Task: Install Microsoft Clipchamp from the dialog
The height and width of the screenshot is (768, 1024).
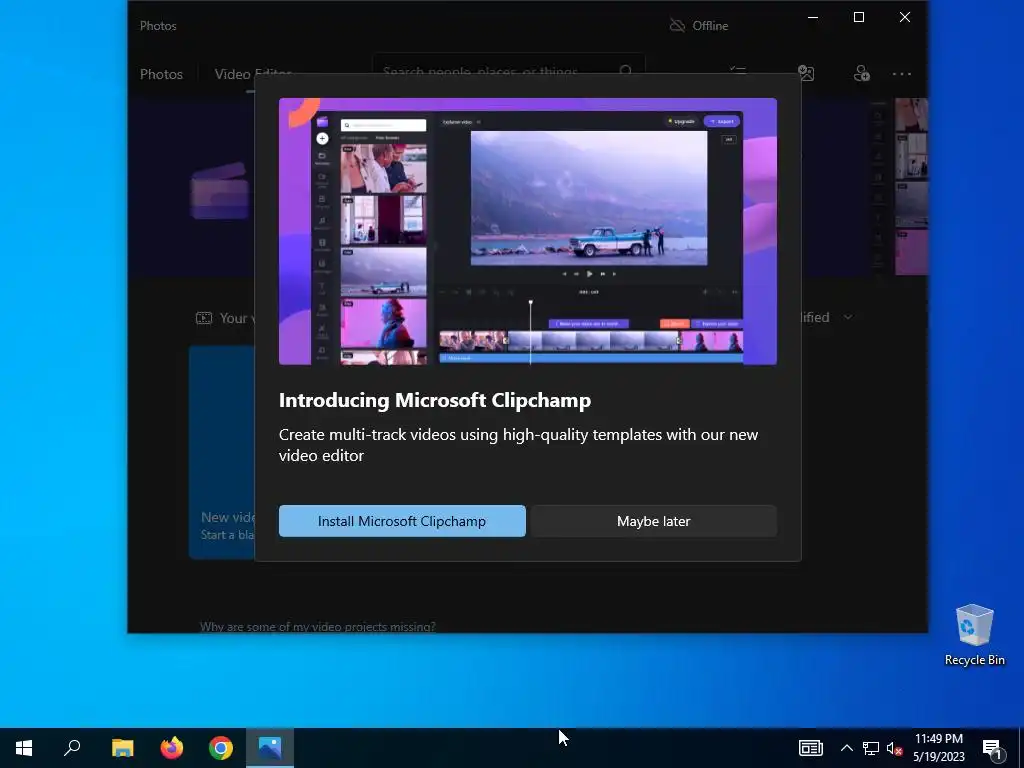Action: pos(402,521)
